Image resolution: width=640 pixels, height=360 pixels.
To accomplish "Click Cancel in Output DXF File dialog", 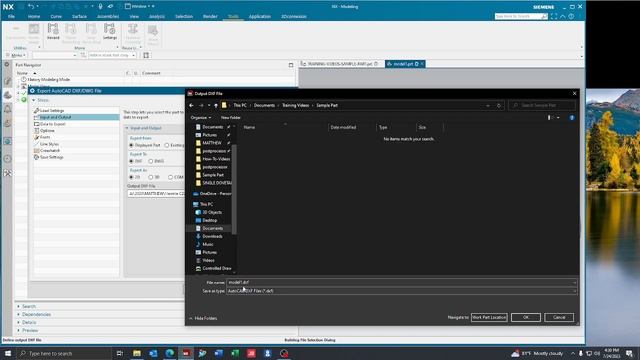I will [x=559, y=317].
